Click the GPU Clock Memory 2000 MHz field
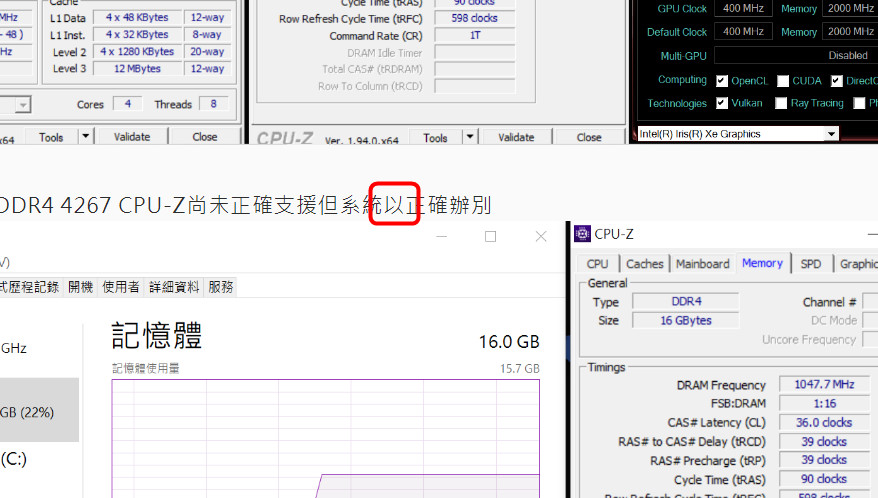This screenshot has height=498, width=878. (850, 8)
